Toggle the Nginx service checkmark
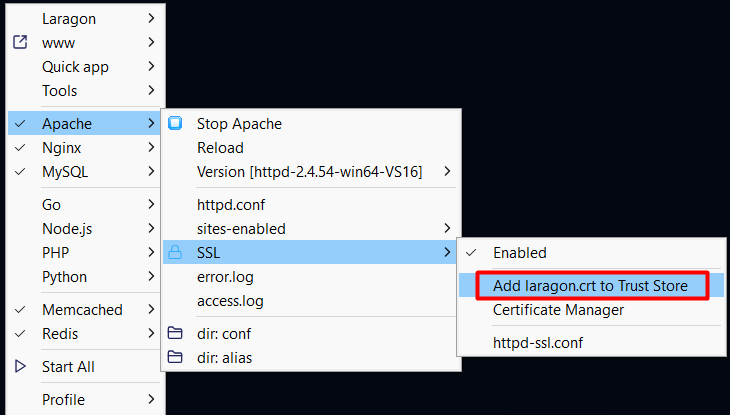 coord(20,148)
